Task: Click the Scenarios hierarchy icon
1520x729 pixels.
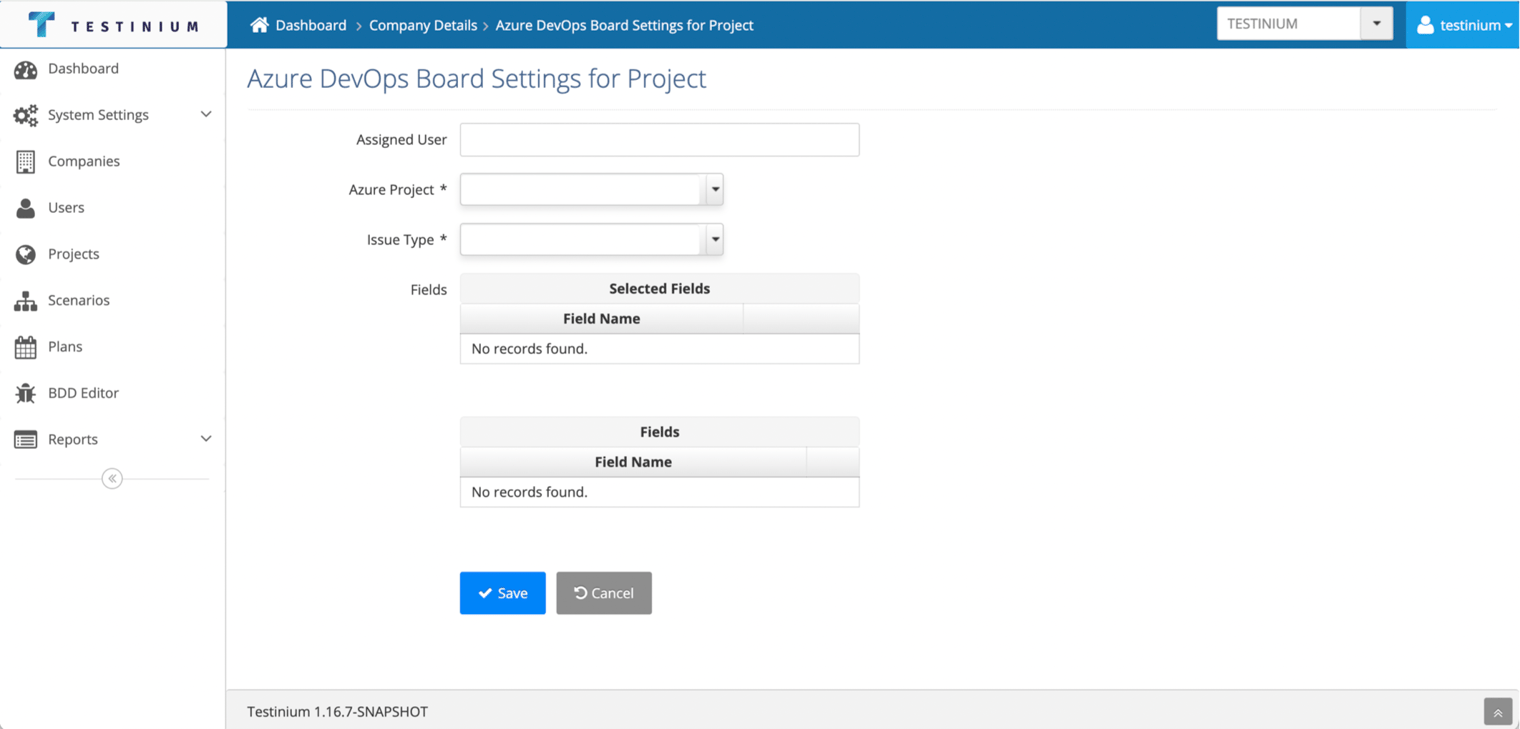Action: click(x=26, y=301)
